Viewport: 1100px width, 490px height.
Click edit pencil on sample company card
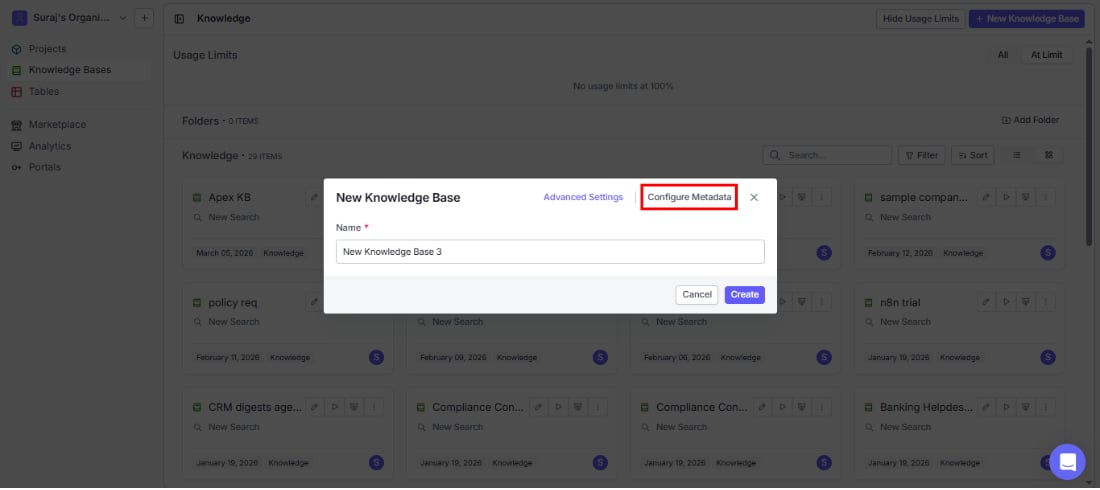(986, 198)
